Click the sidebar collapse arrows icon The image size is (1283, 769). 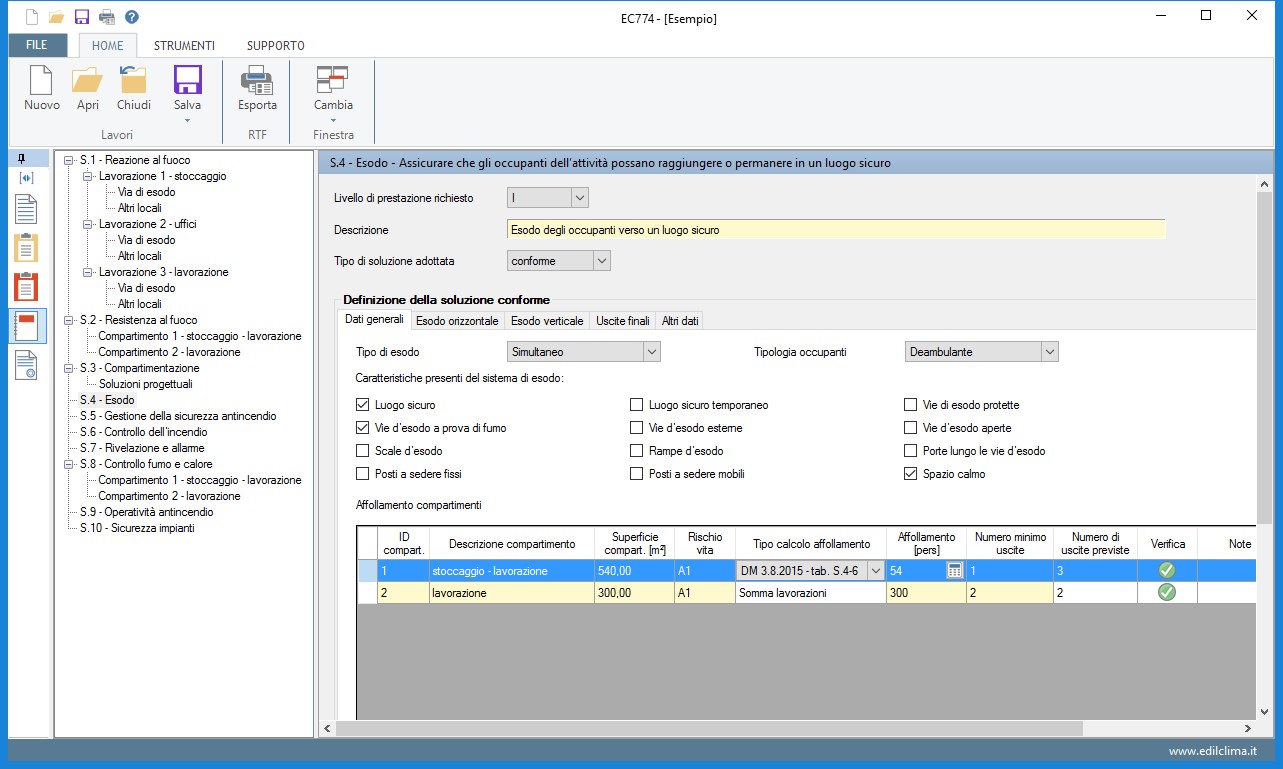tap(27, 178)
